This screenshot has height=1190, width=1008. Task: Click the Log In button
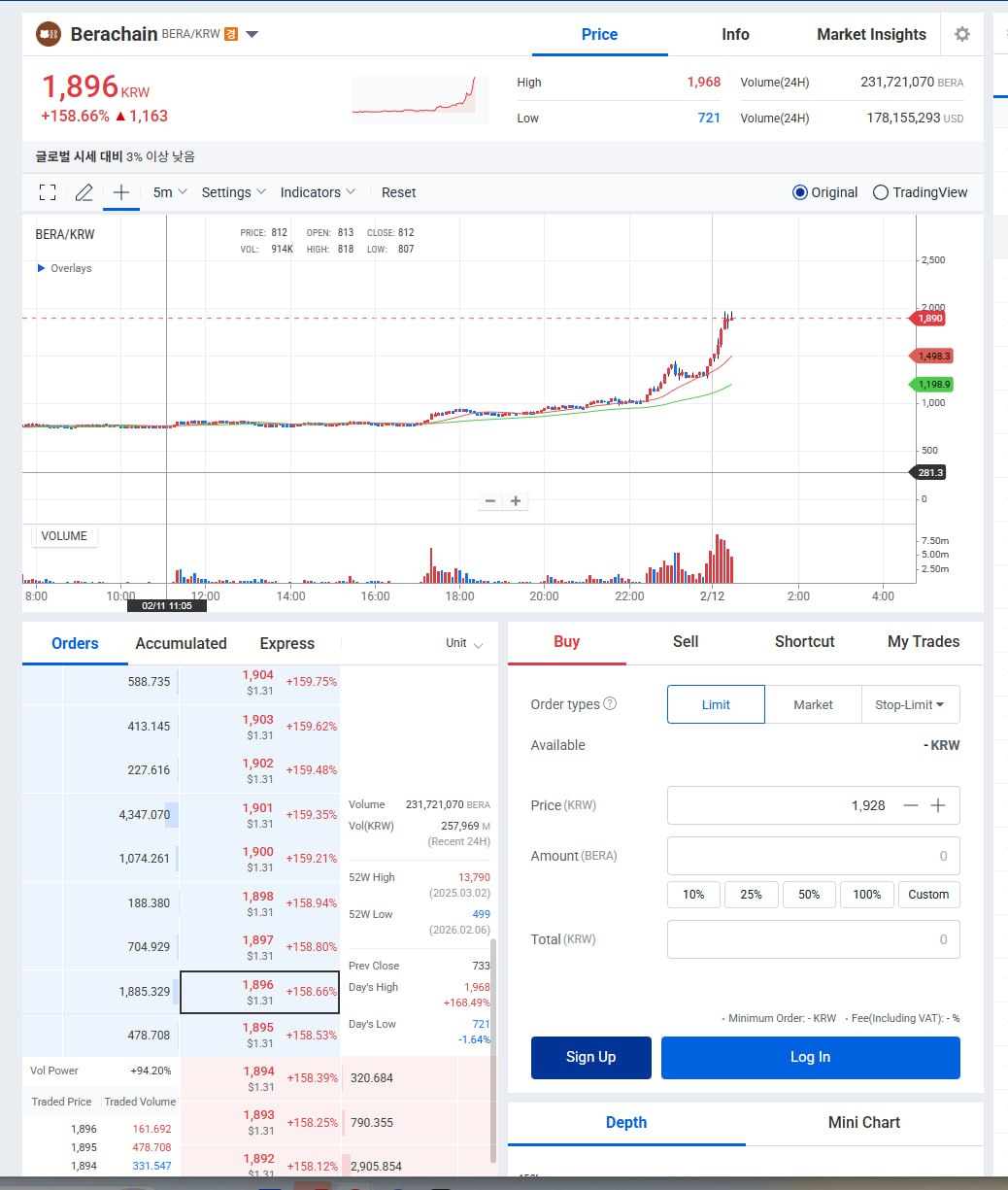(811, 1057)
